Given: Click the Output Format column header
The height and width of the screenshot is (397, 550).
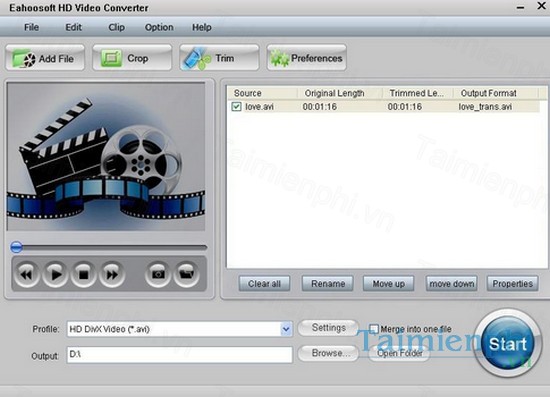Looking at the screenshot, I should [x=495, y=93].
